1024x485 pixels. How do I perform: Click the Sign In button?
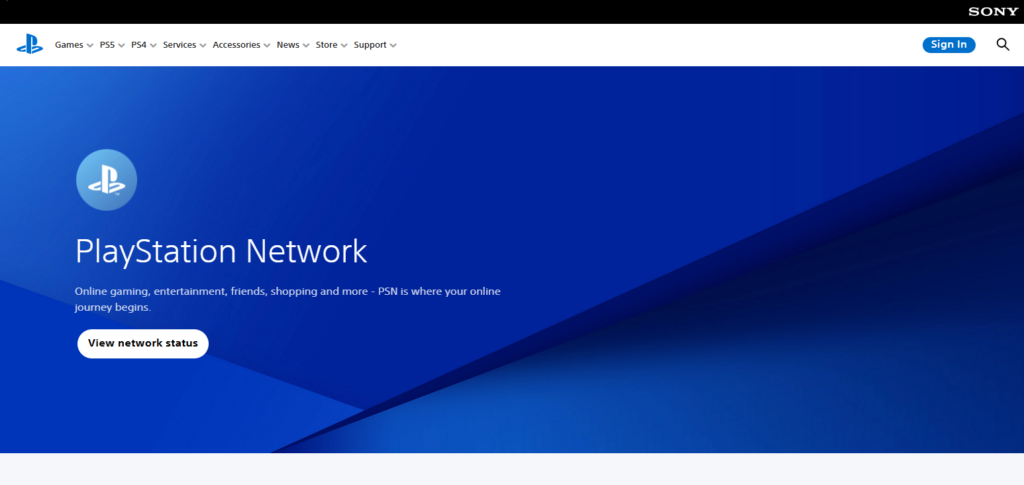(949, 44)
